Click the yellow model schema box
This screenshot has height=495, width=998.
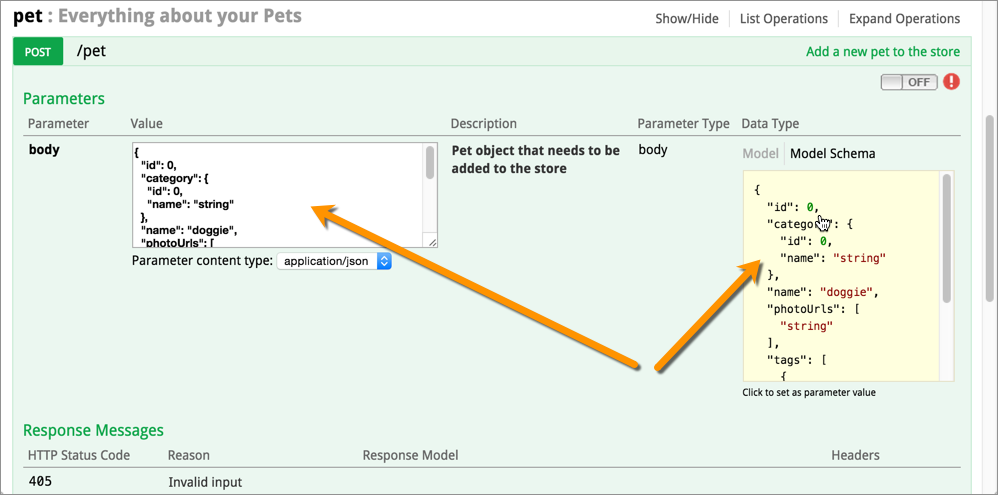tap(840, 280)
